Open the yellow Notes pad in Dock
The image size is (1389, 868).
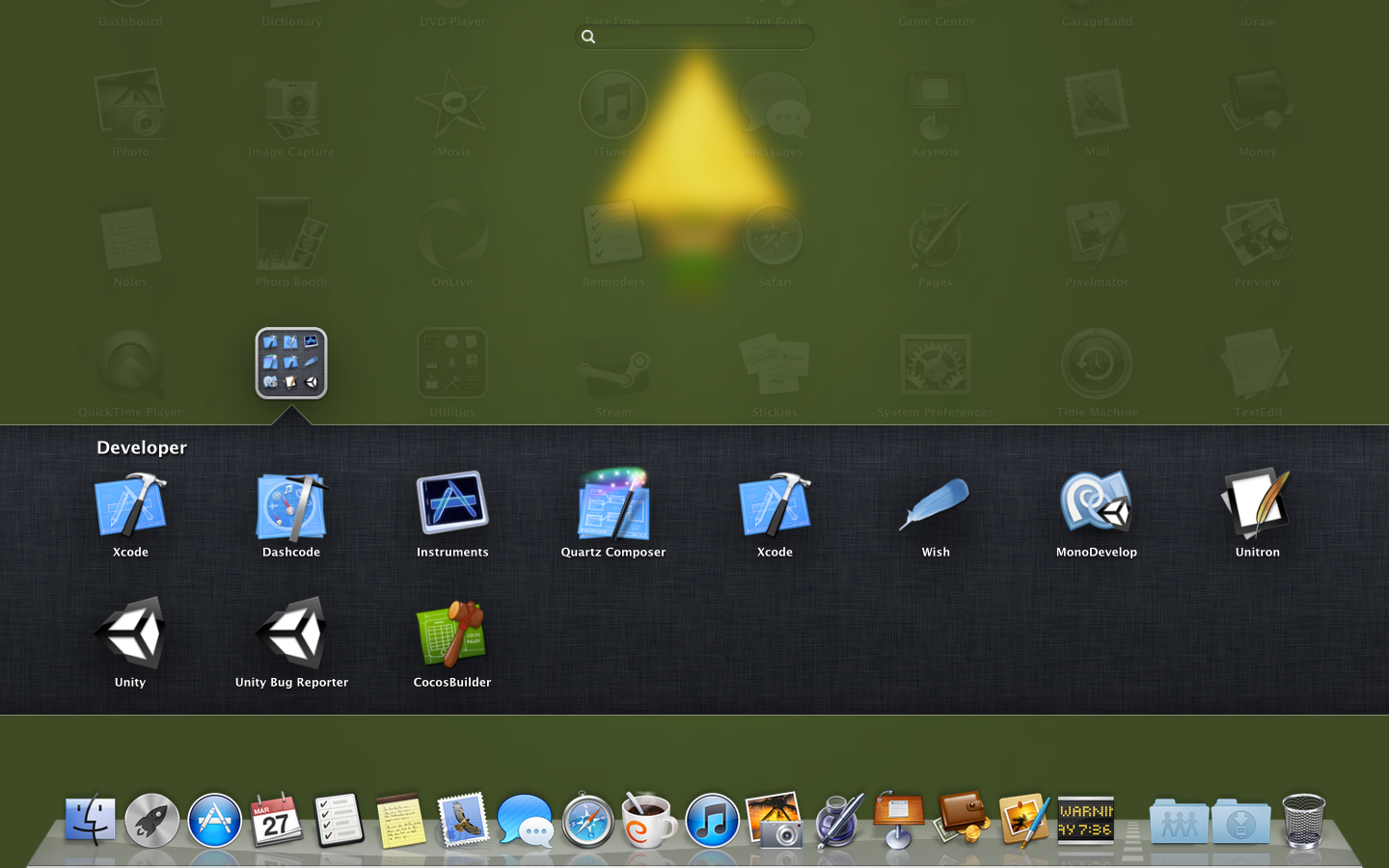(x=401, y=820)
